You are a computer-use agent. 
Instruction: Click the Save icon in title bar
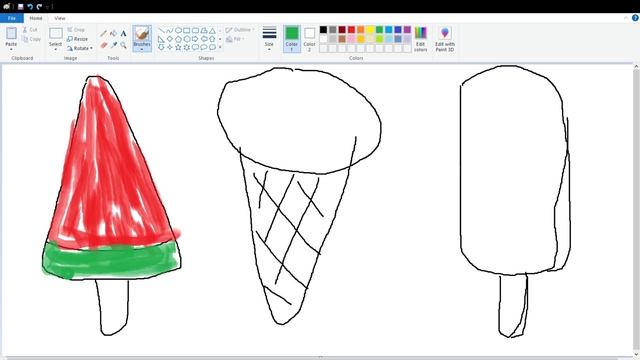pyautogui.click(x=20, y=7)
